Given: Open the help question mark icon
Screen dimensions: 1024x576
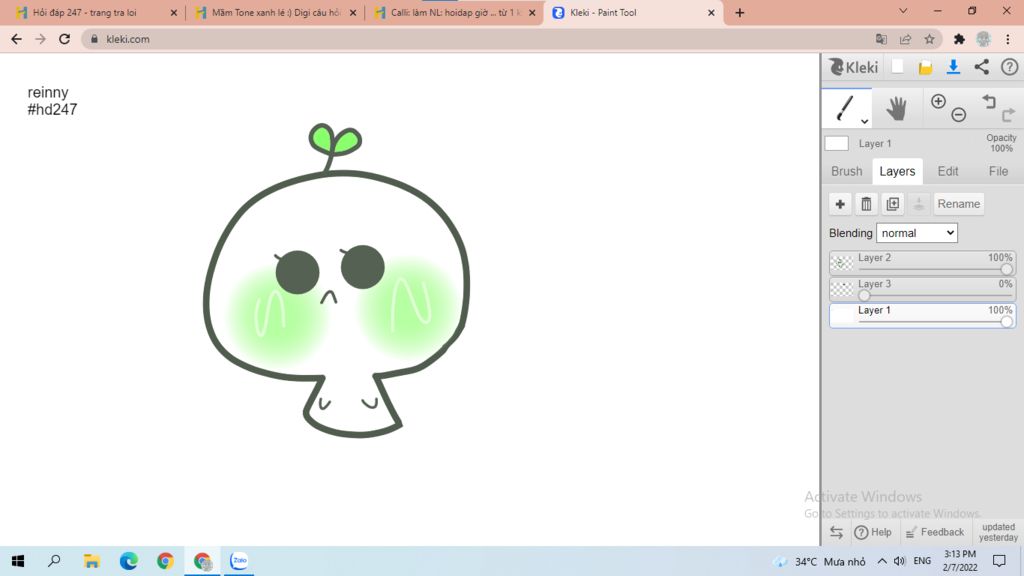Looking at the screenshot, I should coord(1009,67).
